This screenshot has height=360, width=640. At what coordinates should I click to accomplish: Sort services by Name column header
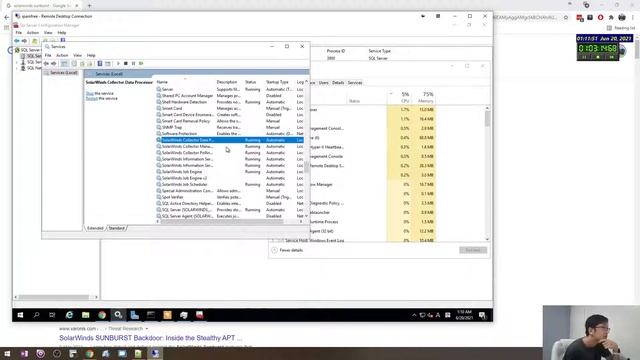162,82
